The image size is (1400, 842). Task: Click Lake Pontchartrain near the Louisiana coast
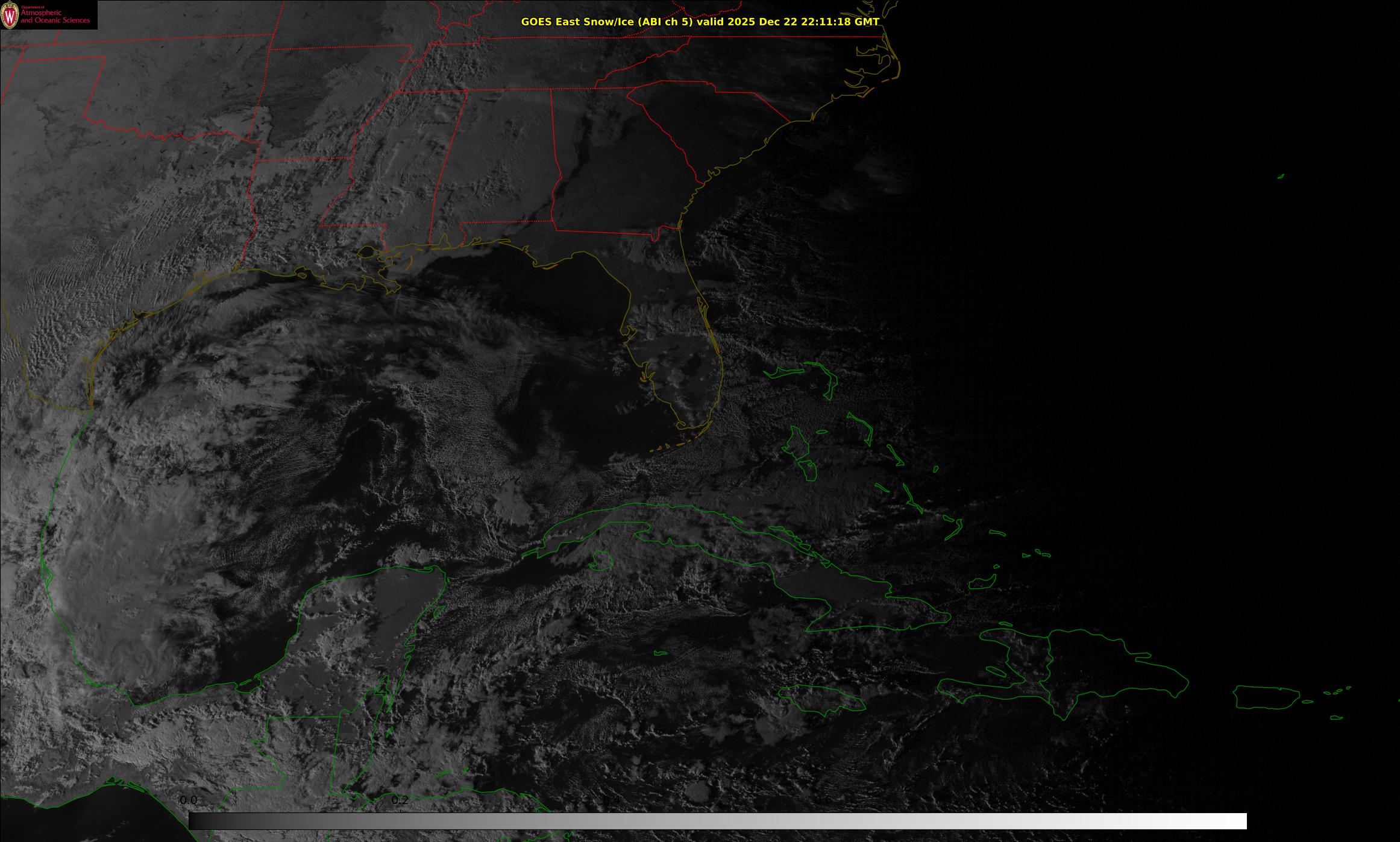[x=366, y=252]
